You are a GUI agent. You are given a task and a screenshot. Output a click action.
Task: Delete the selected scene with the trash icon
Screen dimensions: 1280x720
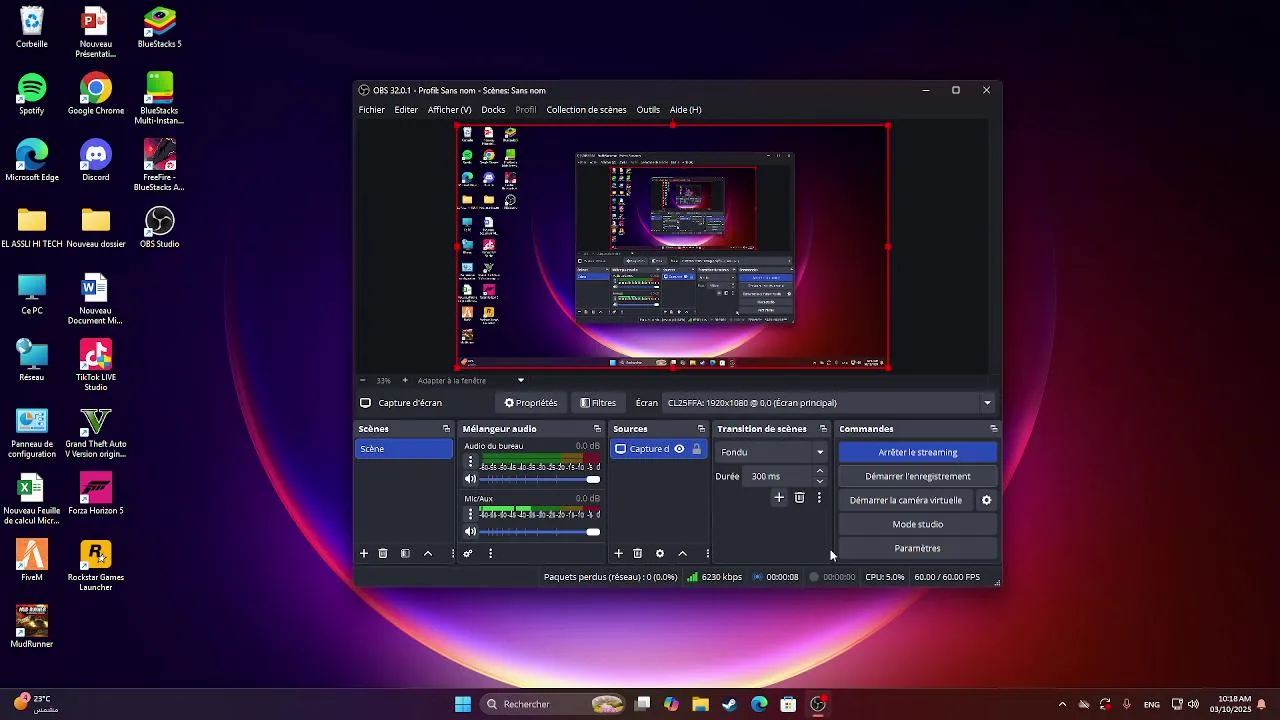point(383,553)
